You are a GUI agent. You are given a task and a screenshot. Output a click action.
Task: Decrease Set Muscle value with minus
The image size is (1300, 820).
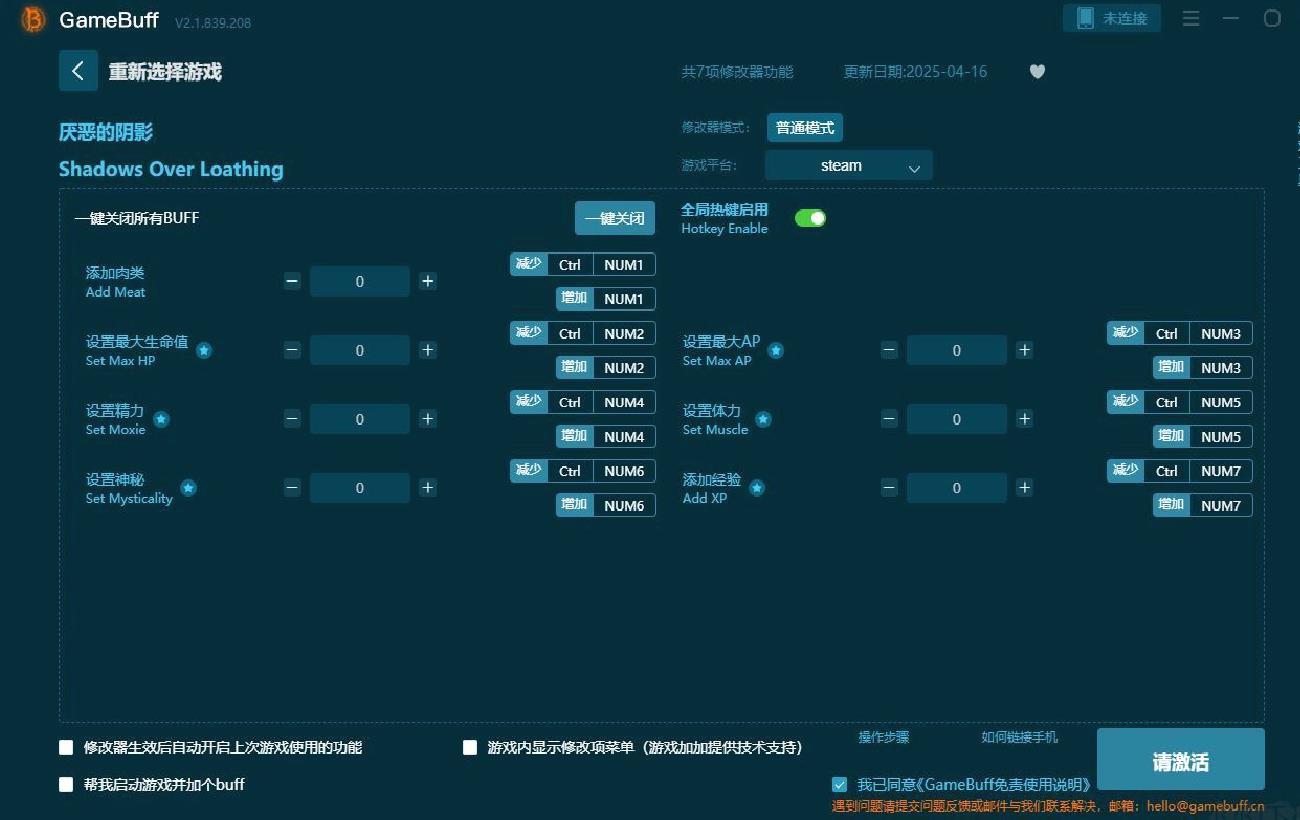(889, 420)
